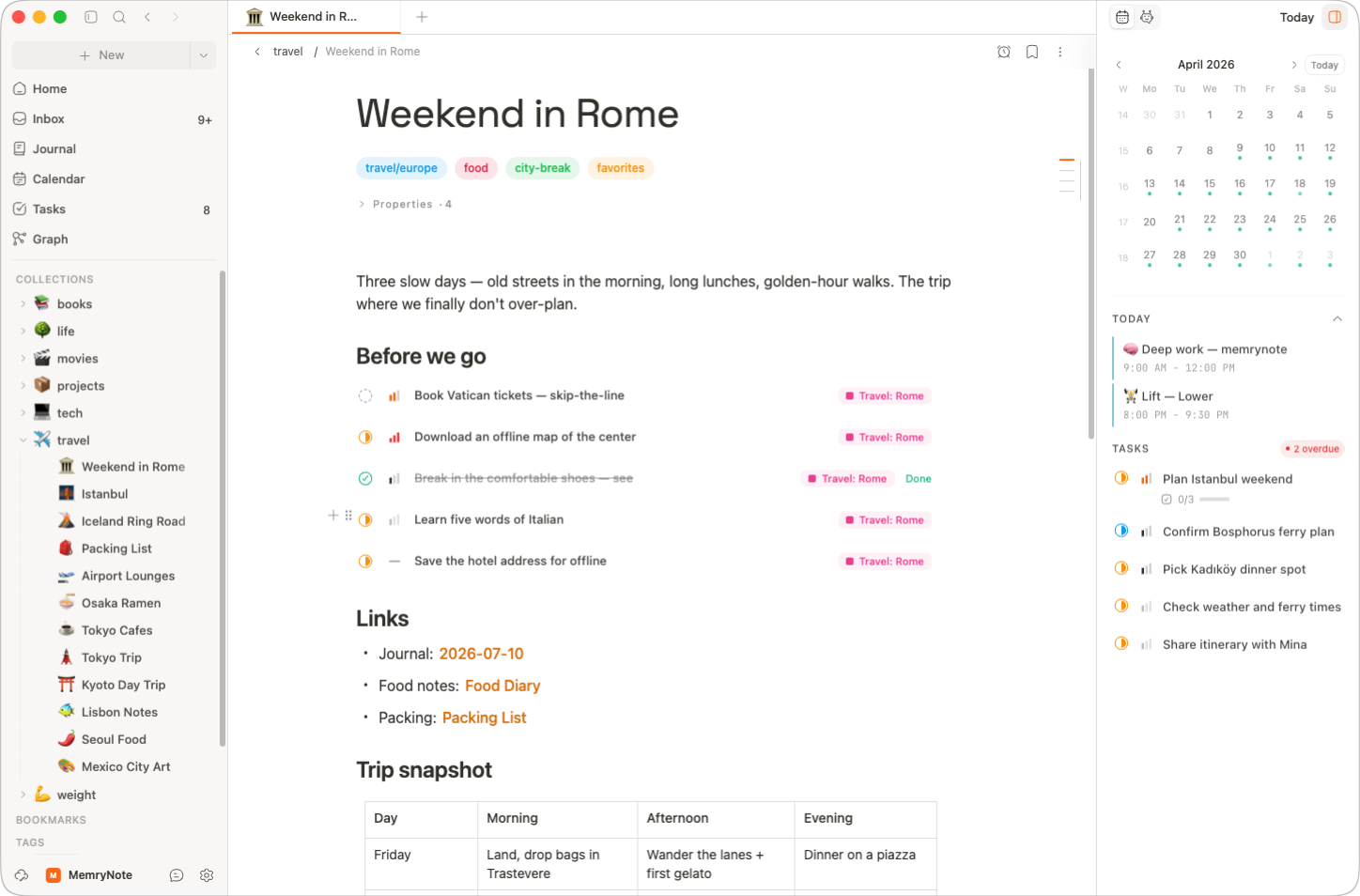The width and height of the screenshot is (1360, 896).
Task: Toggle the orange right panel icon
Action: point(1335,17)
